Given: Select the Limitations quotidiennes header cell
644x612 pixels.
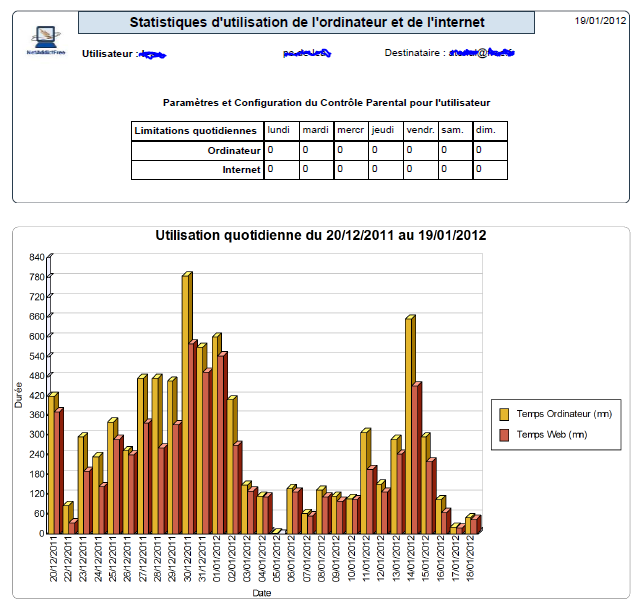Looking at the screenshot, I should (197, 131).
